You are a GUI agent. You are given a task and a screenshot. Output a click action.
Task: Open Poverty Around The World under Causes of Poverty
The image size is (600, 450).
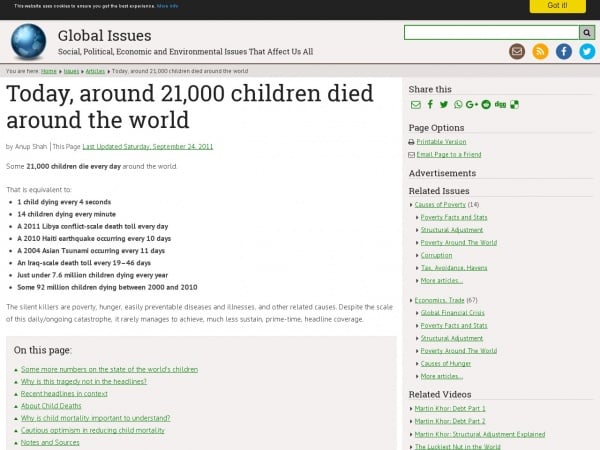tap(459, 243)
